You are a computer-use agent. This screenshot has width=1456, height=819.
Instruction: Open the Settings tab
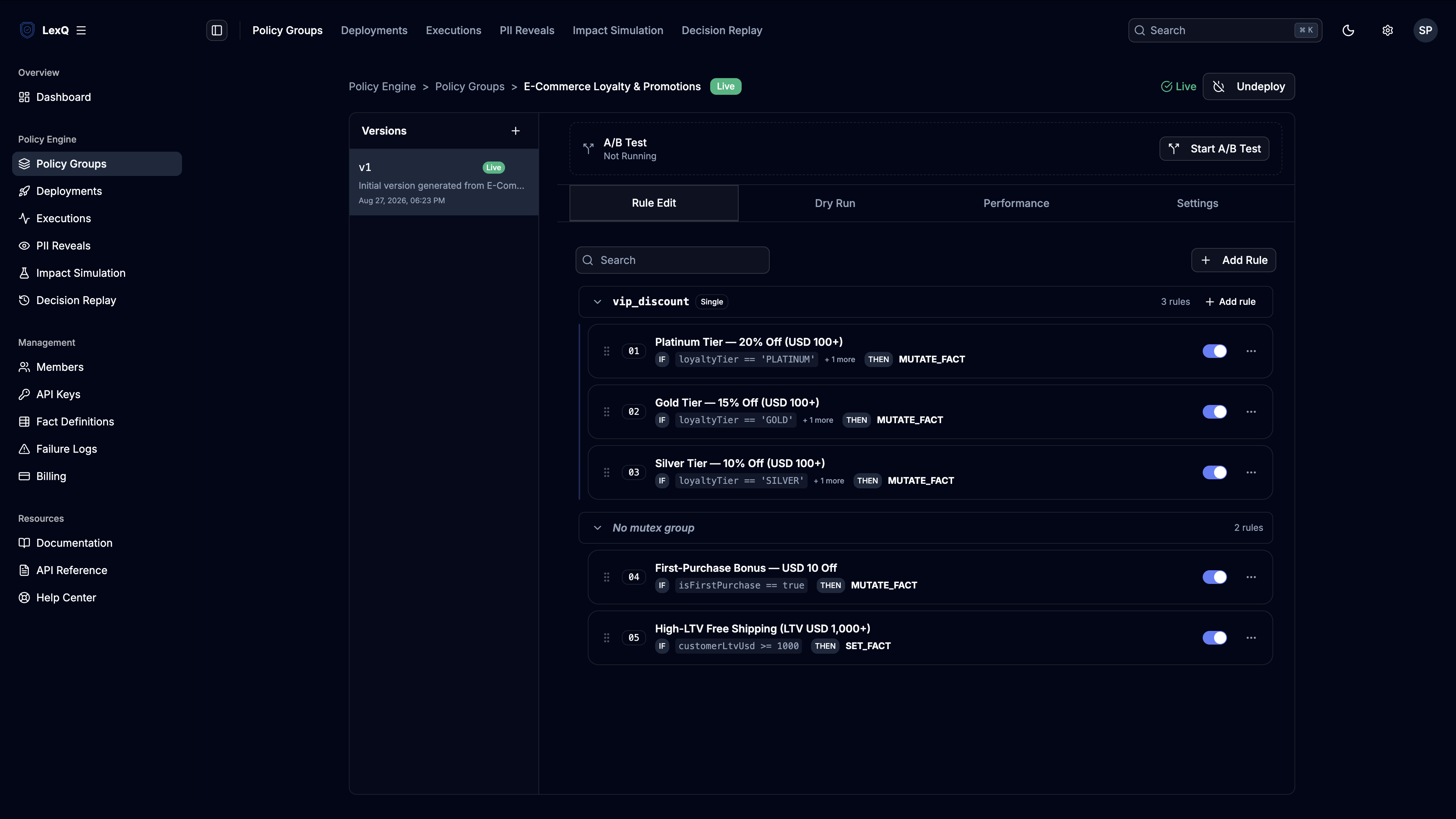click(x=1197, y=204)
